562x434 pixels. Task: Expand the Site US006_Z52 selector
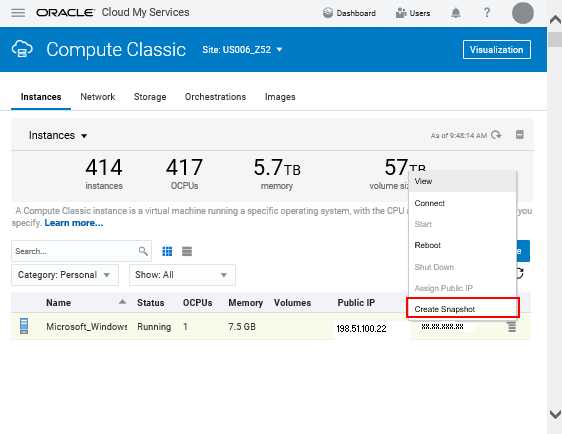point(242,49)
